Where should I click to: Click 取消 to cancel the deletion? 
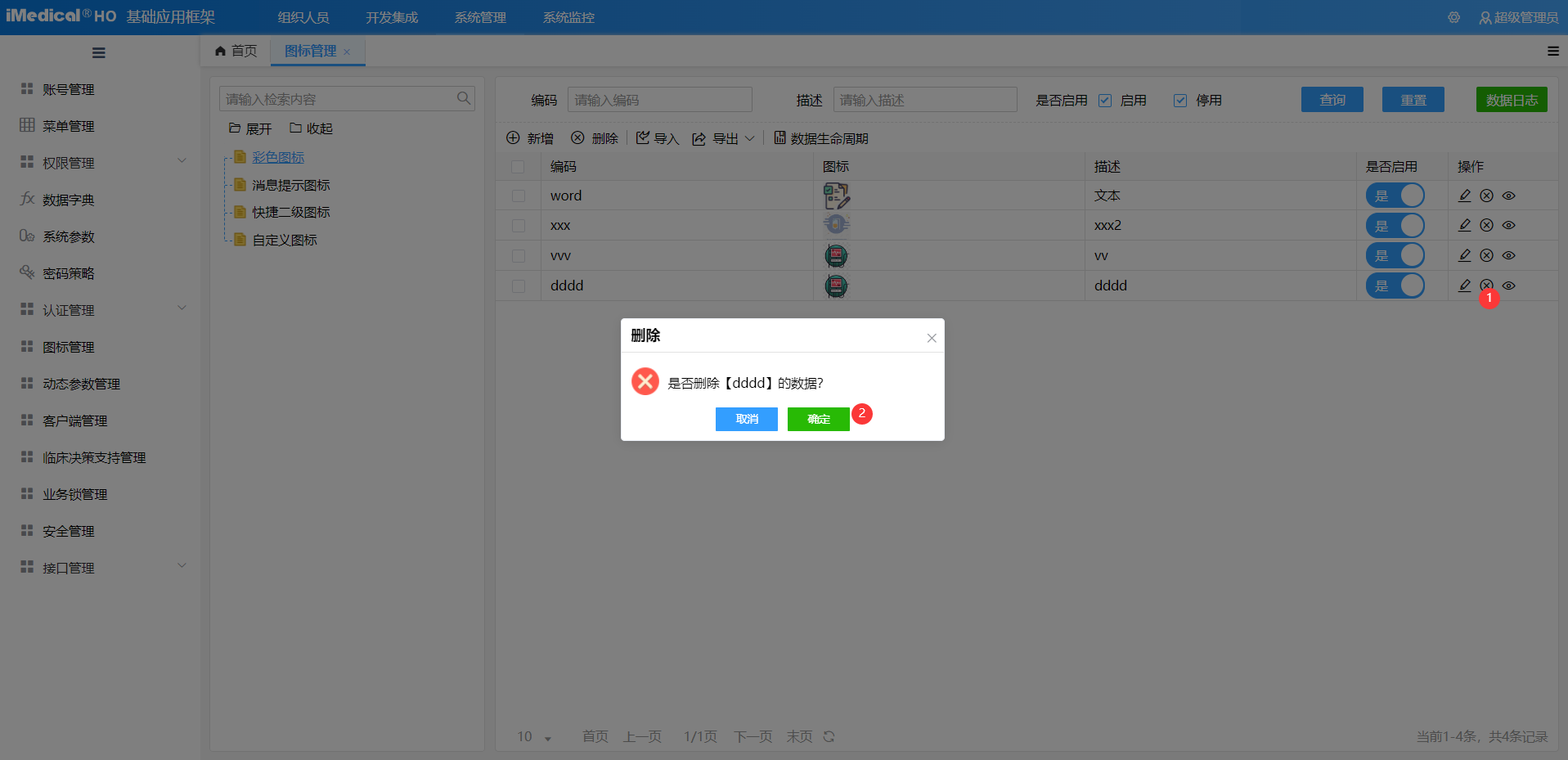(x=746, y=419)
